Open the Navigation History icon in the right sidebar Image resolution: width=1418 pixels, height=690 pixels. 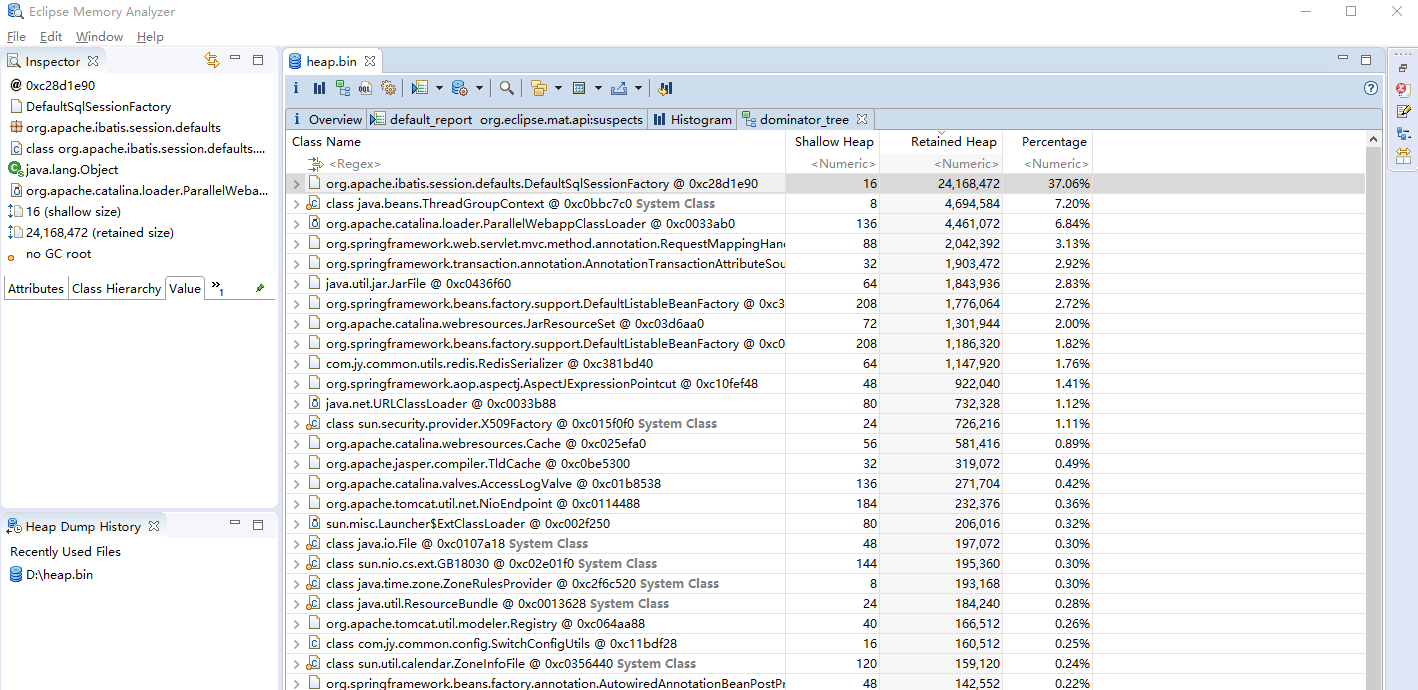coord(1403,133)
